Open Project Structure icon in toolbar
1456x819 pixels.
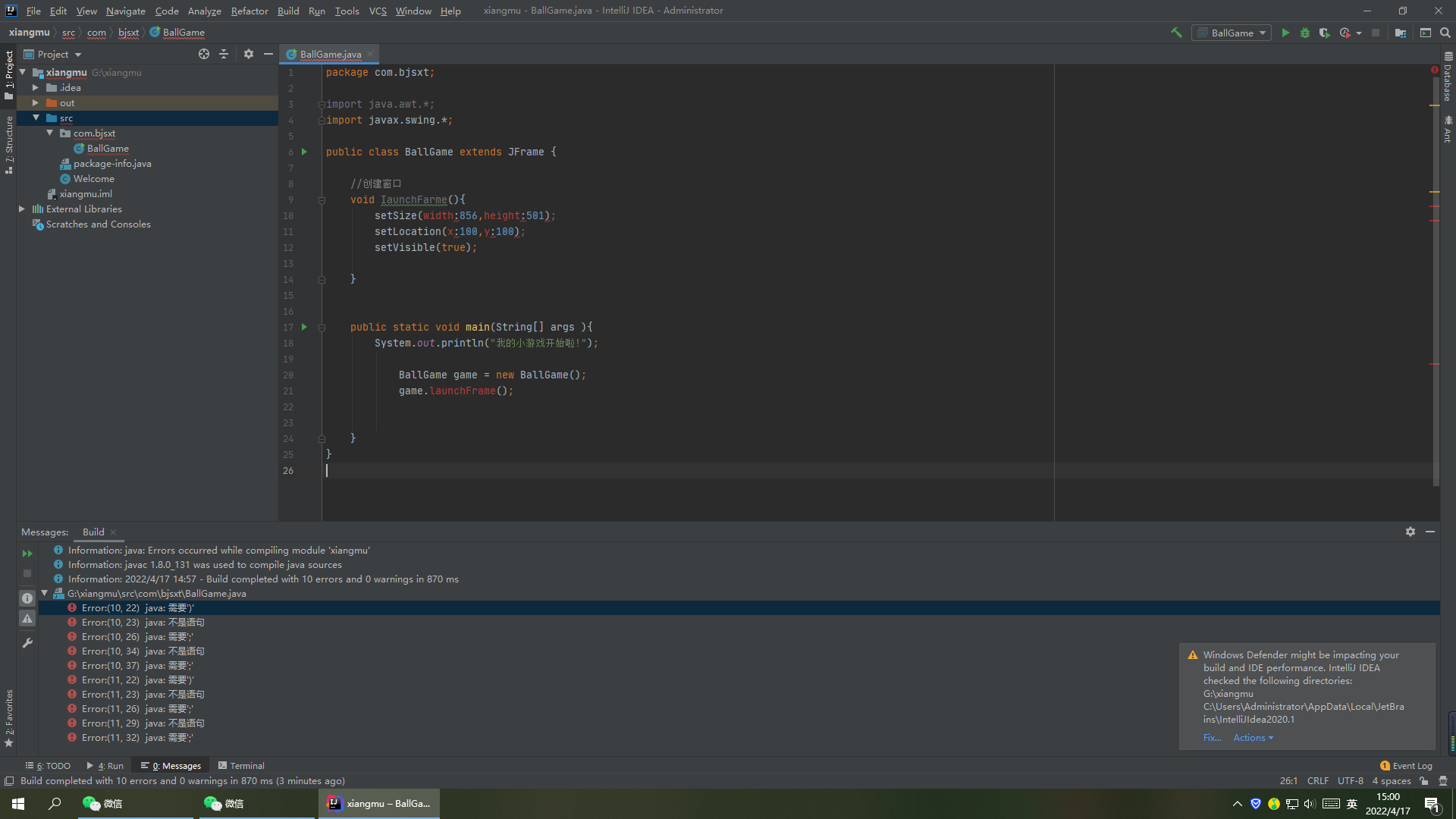click(1401, 33)
